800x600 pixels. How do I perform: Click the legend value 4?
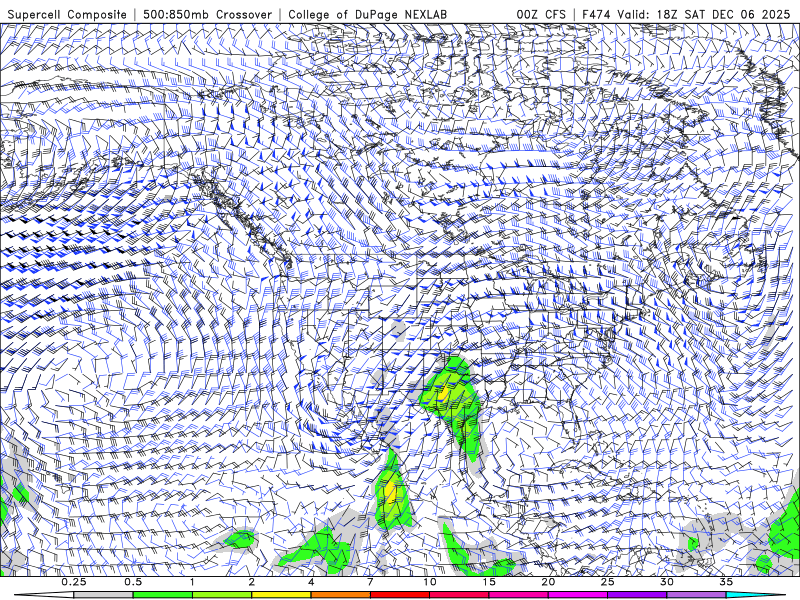click(311, 582)
